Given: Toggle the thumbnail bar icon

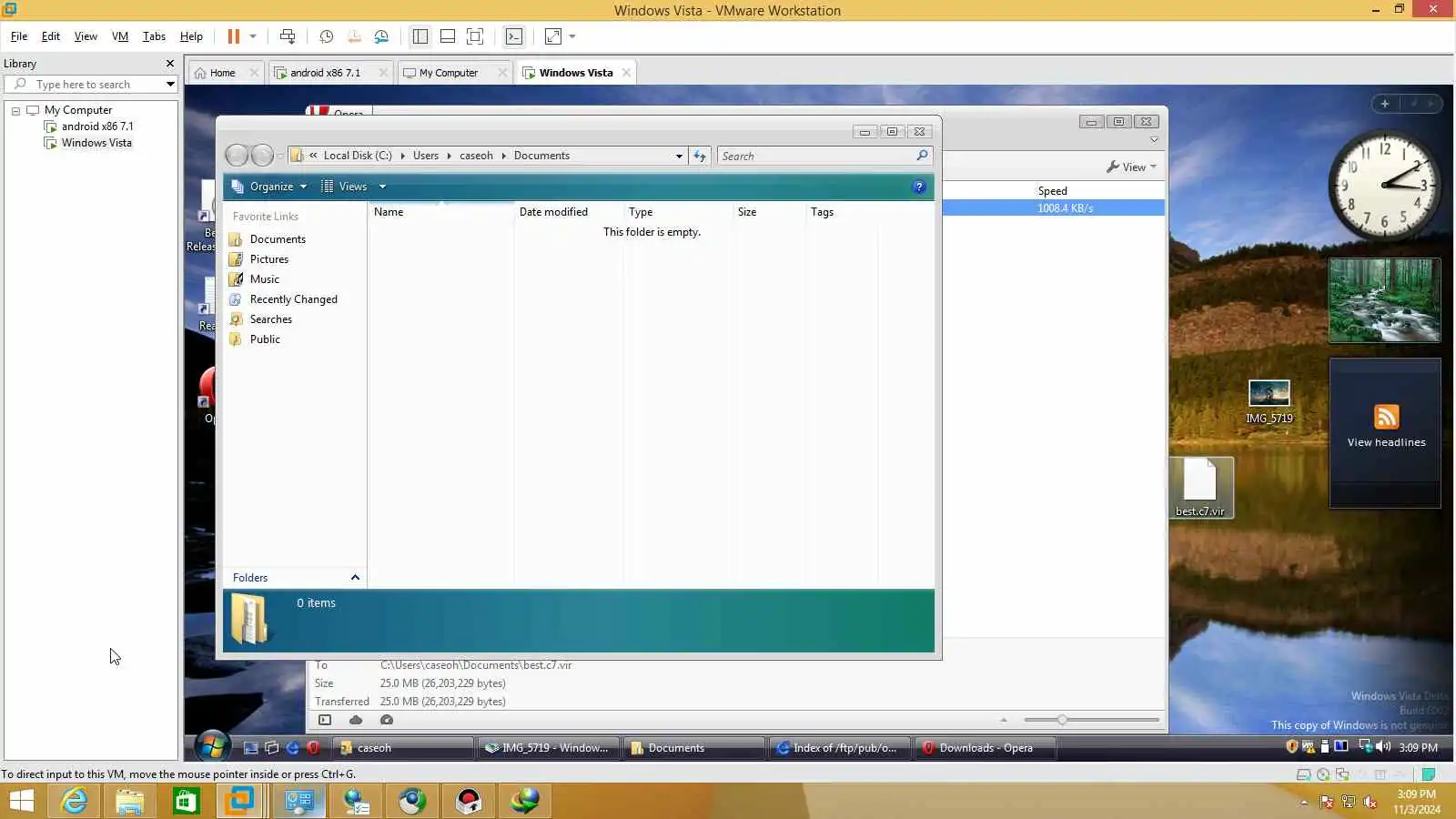Looking at the screenshot, I should tap(448, 36).
